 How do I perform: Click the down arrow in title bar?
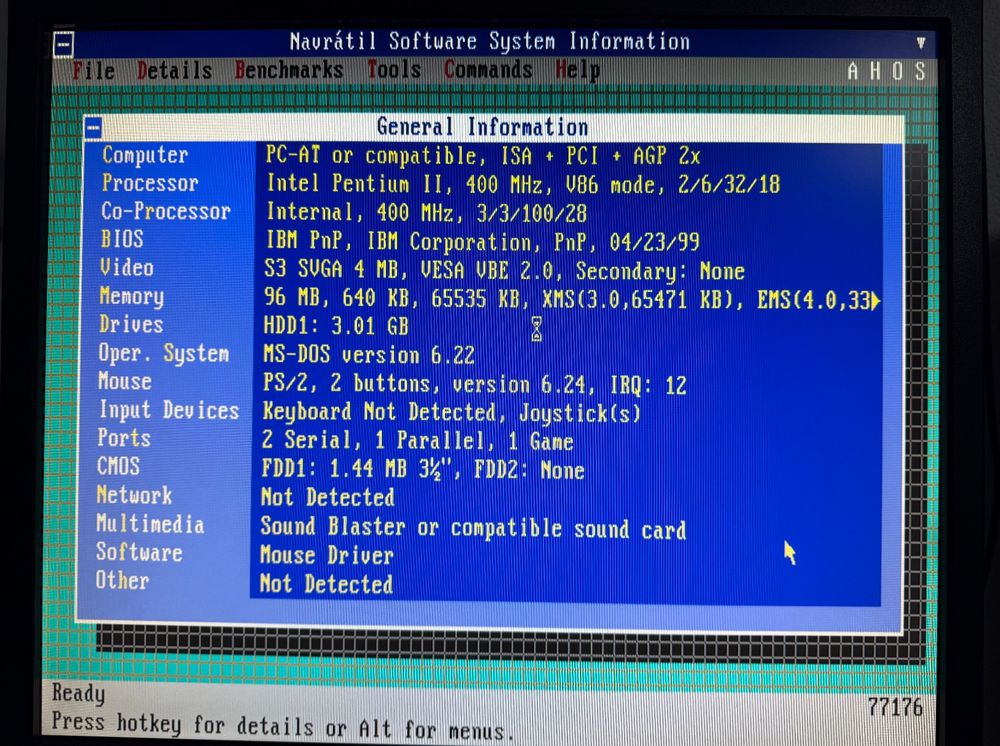coord(920,43)
